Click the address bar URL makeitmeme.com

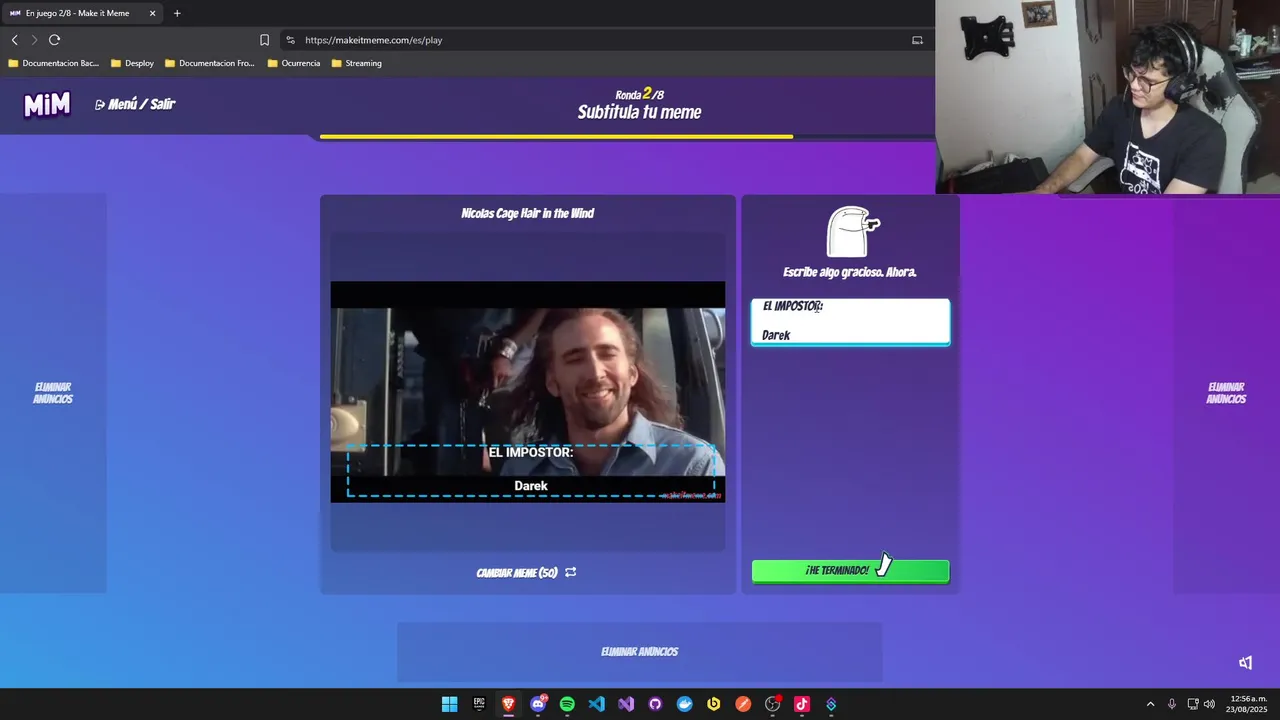373,40
